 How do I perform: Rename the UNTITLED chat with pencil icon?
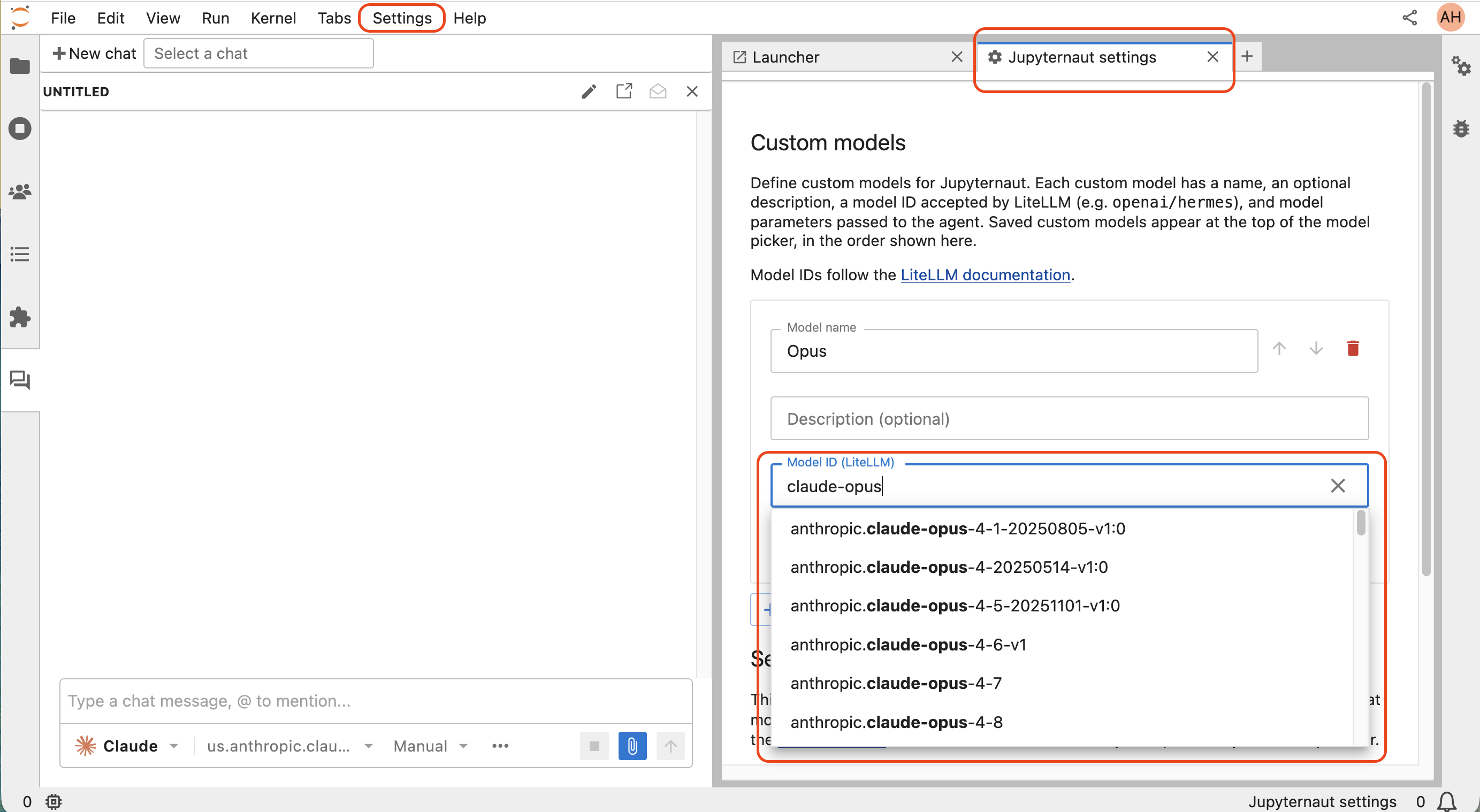coord(589,91)
